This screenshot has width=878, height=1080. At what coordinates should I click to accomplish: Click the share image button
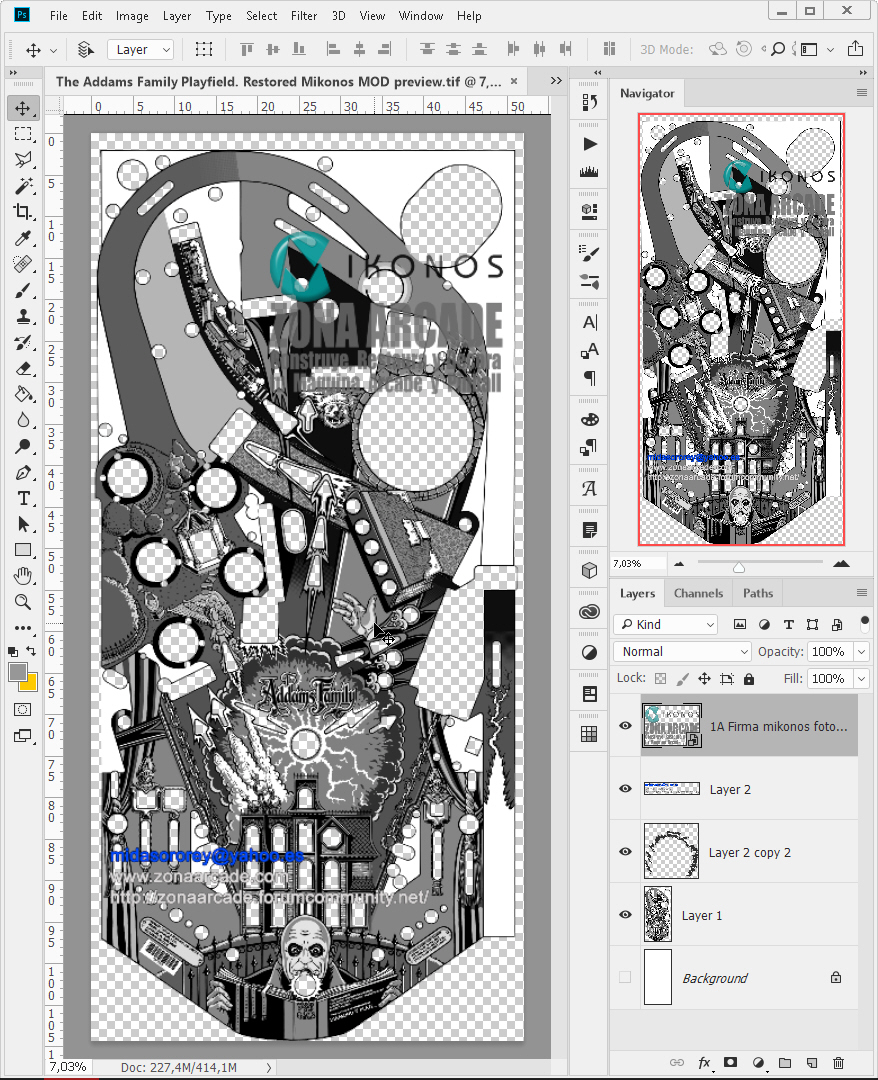coord(855,49)
